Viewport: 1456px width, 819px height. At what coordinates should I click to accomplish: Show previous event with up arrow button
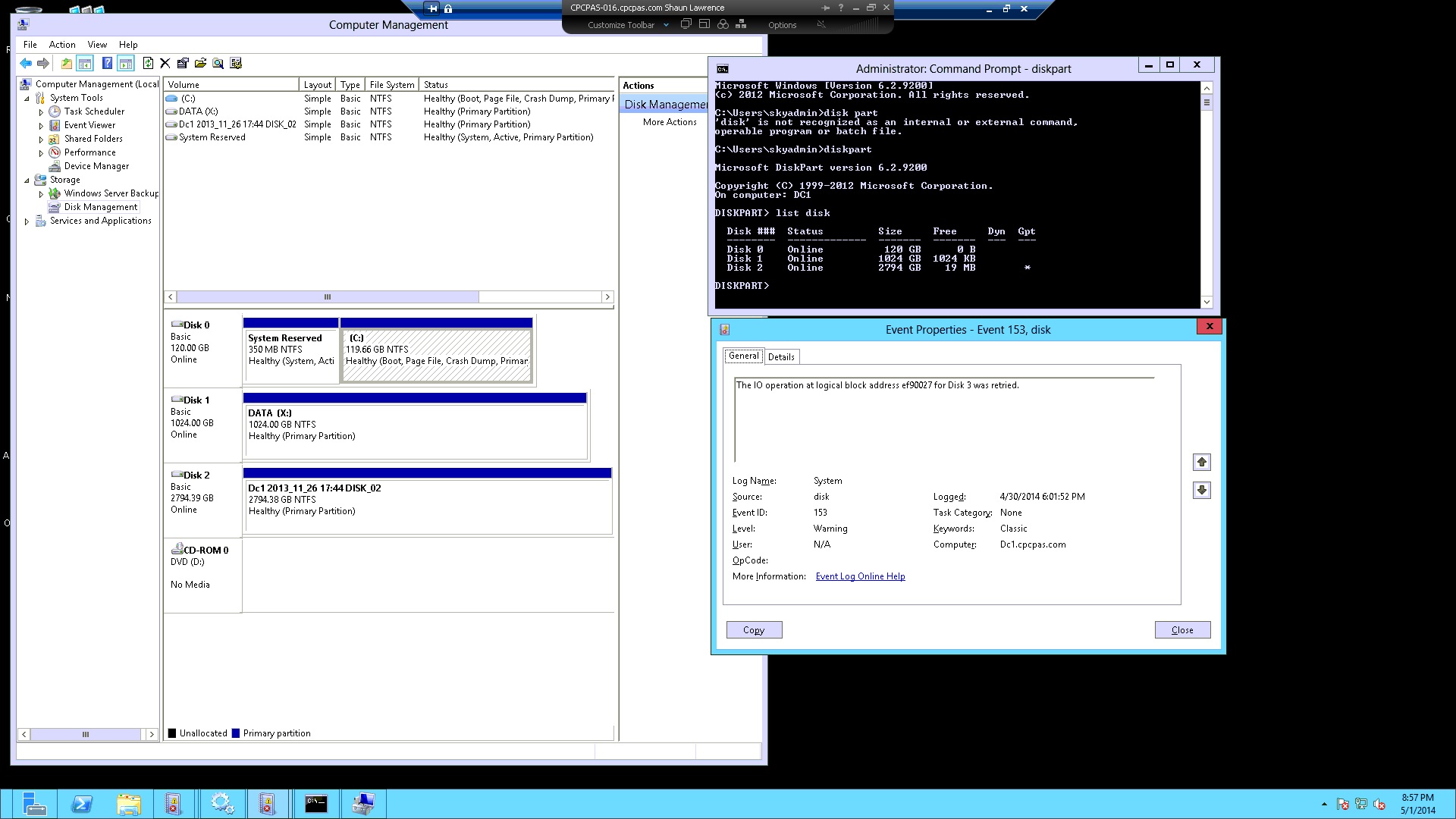[x=1201, y=462]
